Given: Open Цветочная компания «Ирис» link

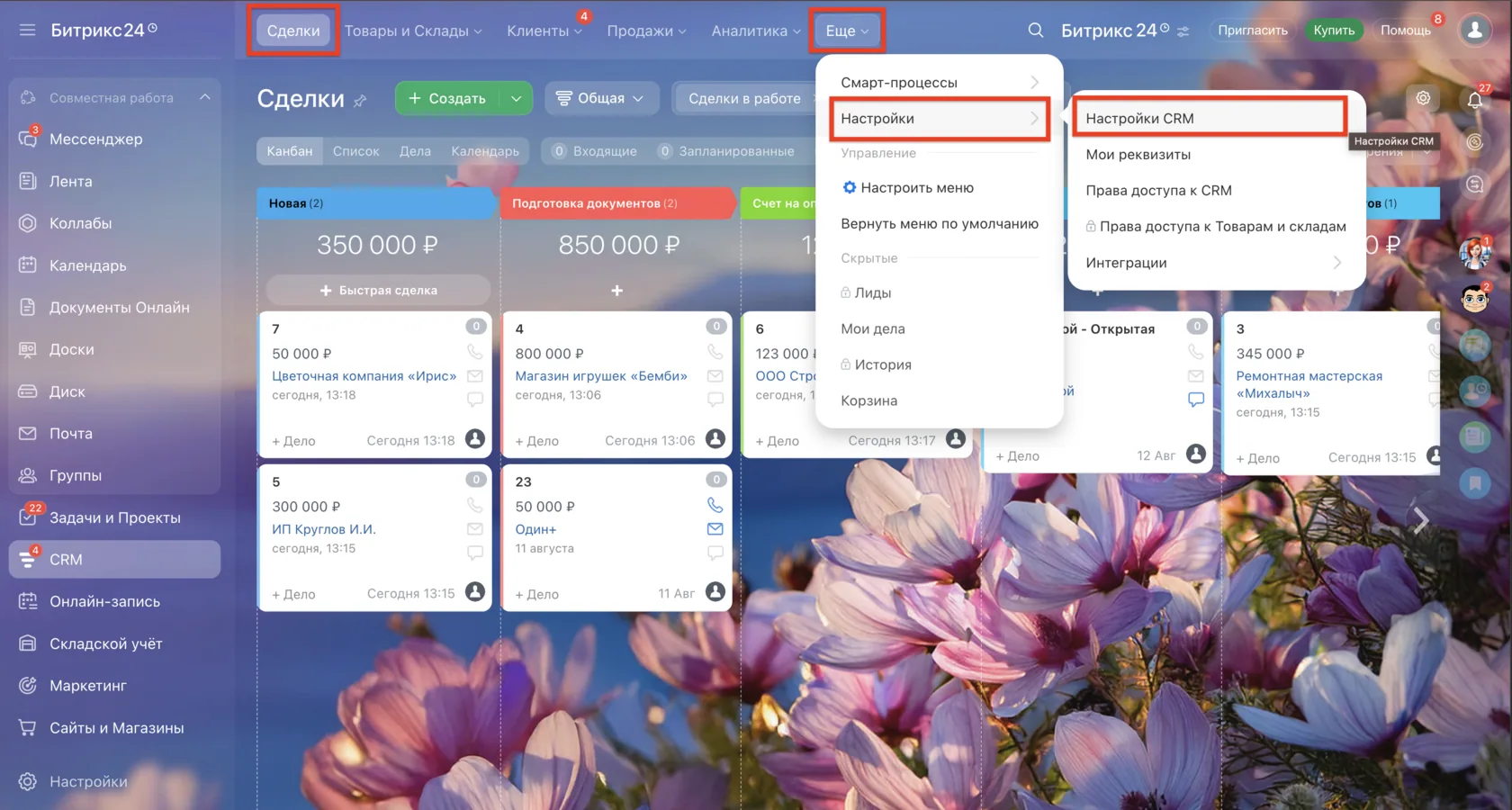Looking at the screenshot, I should [x=364, y=376].
